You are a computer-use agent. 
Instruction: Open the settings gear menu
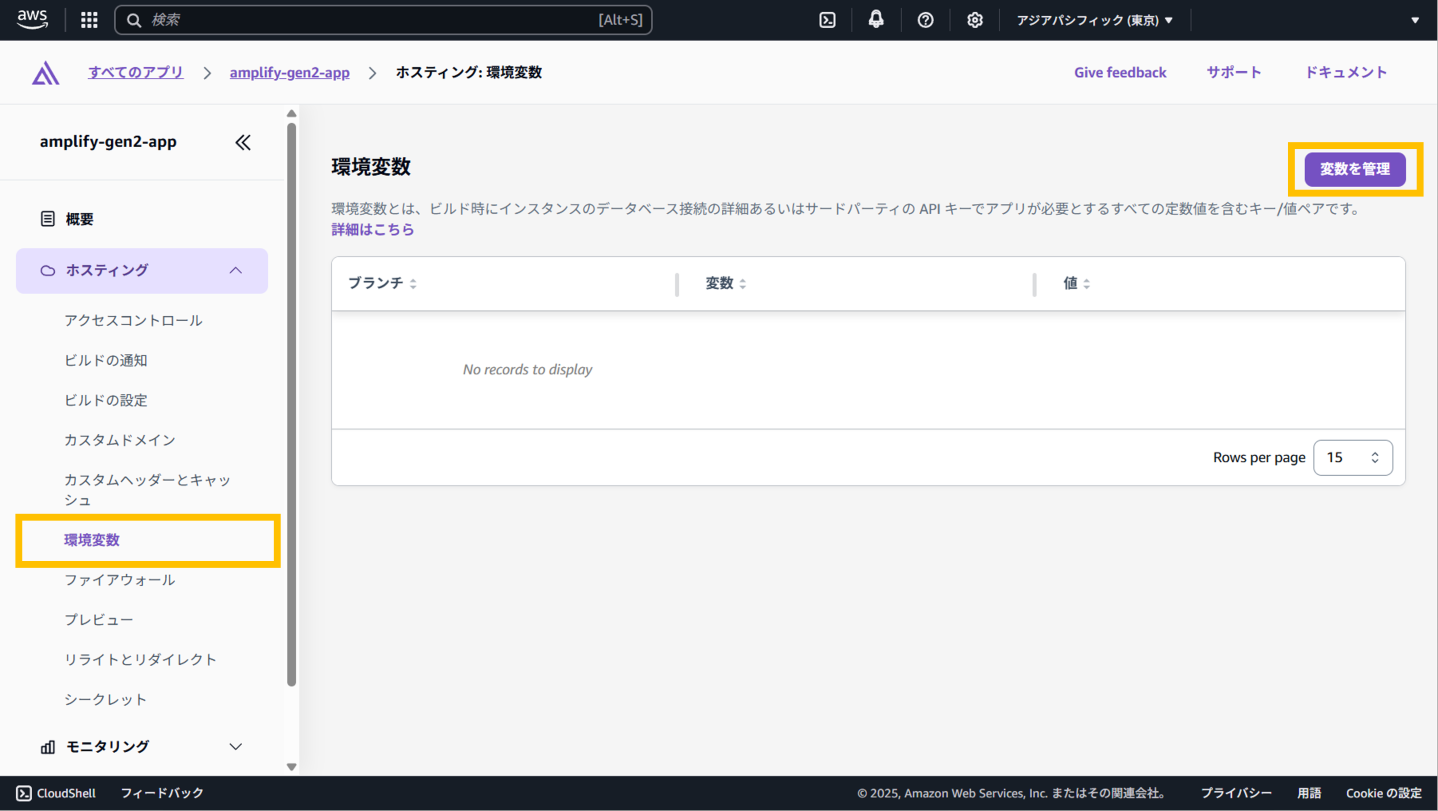(975, 20)
